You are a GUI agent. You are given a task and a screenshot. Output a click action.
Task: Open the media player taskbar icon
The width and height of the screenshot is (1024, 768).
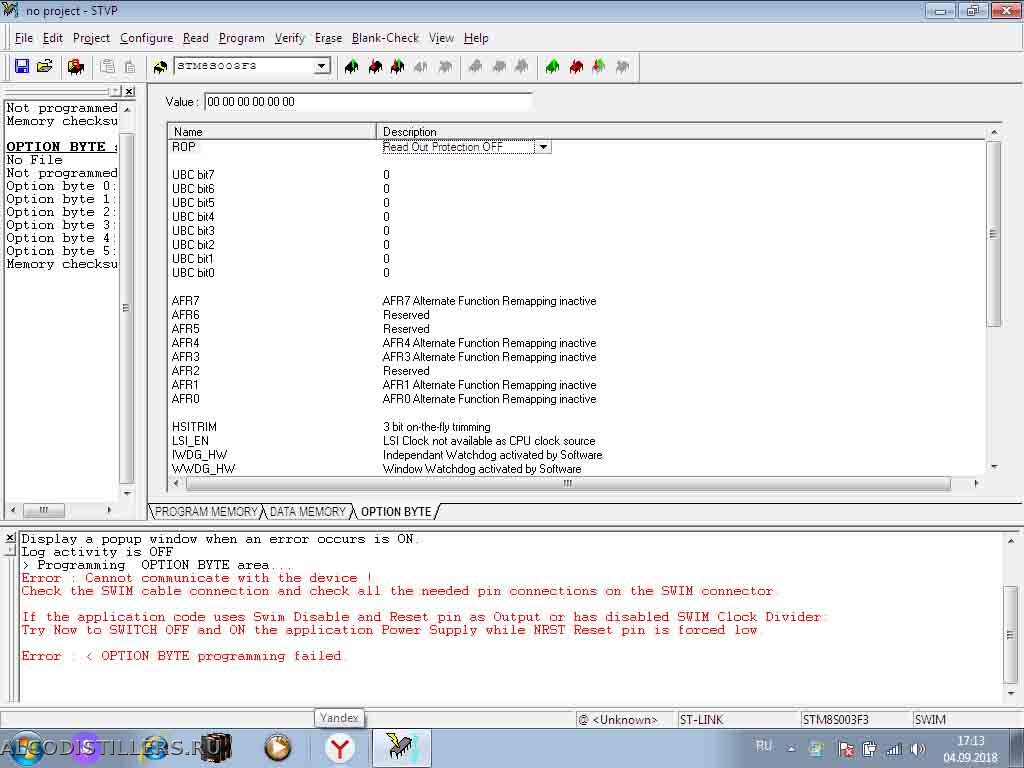pyautogui.click(x=277, y=748)
